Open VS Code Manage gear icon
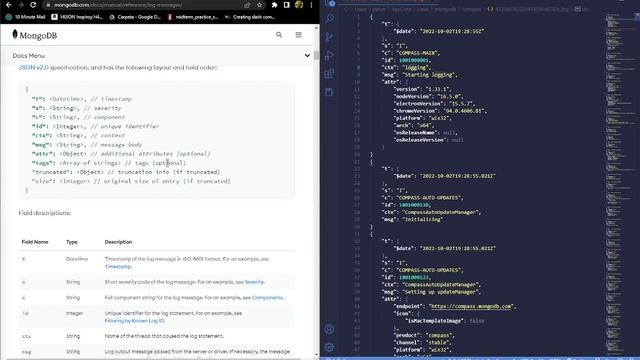Viewport: 640px width, 360px height. coord(329,347)
